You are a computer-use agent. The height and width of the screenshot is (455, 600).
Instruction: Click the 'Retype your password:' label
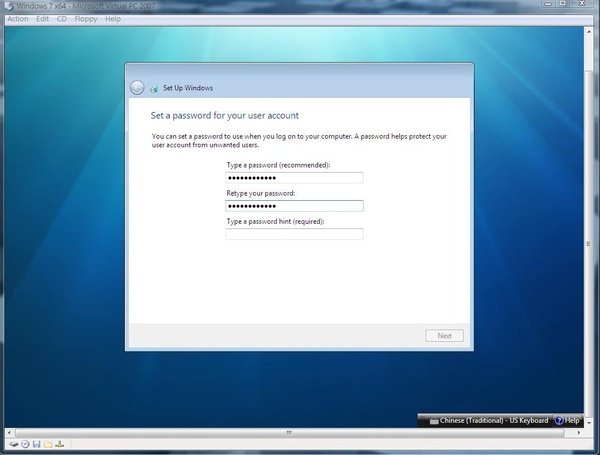click(x=261, y=193)
